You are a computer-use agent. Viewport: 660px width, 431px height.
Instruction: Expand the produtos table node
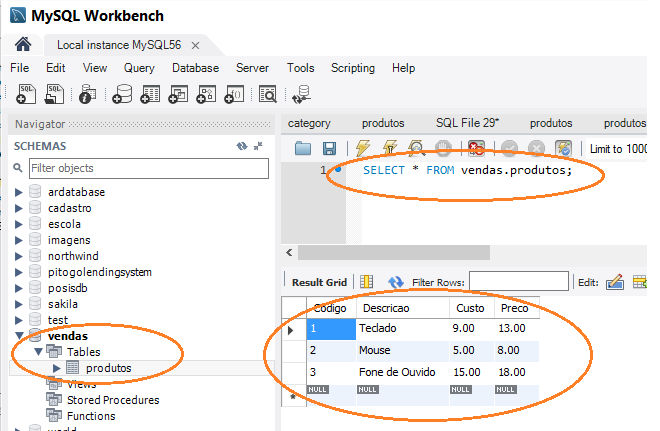[x=57, y=368]
